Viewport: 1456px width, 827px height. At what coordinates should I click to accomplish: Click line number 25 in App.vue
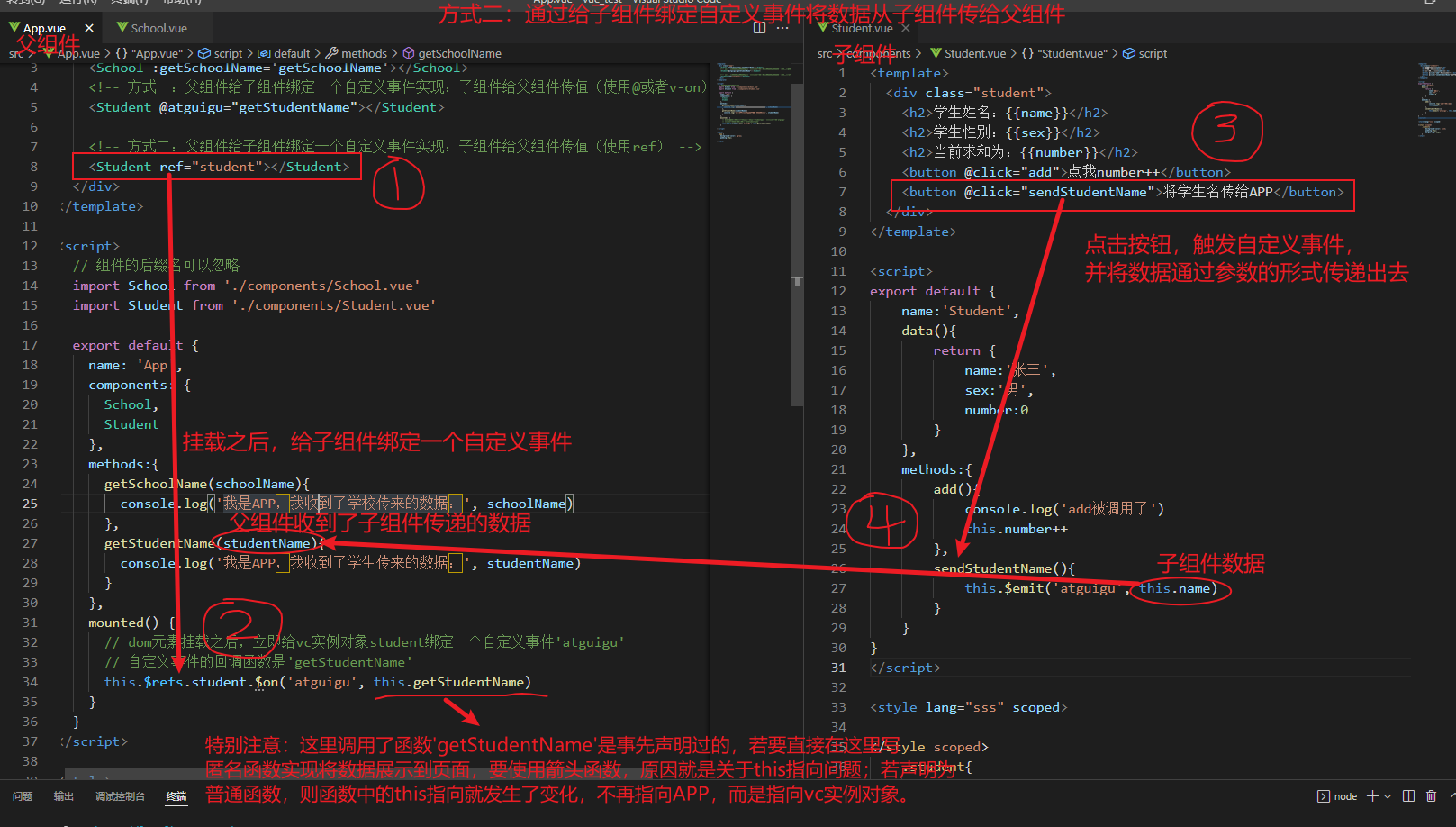point(30,504)
